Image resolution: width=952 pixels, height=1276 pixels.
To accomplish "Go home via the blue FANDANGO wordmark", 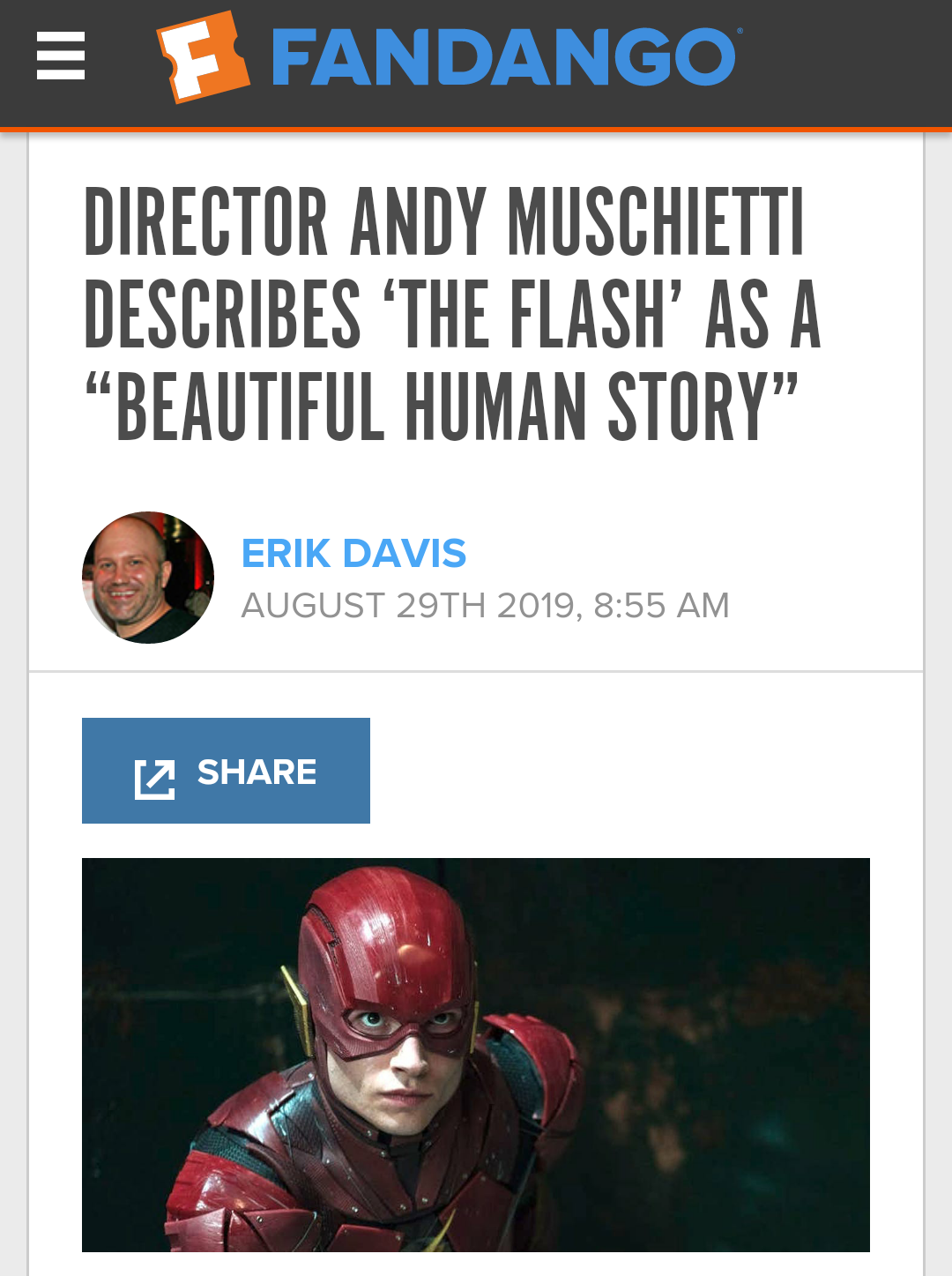I will (503, 57).
